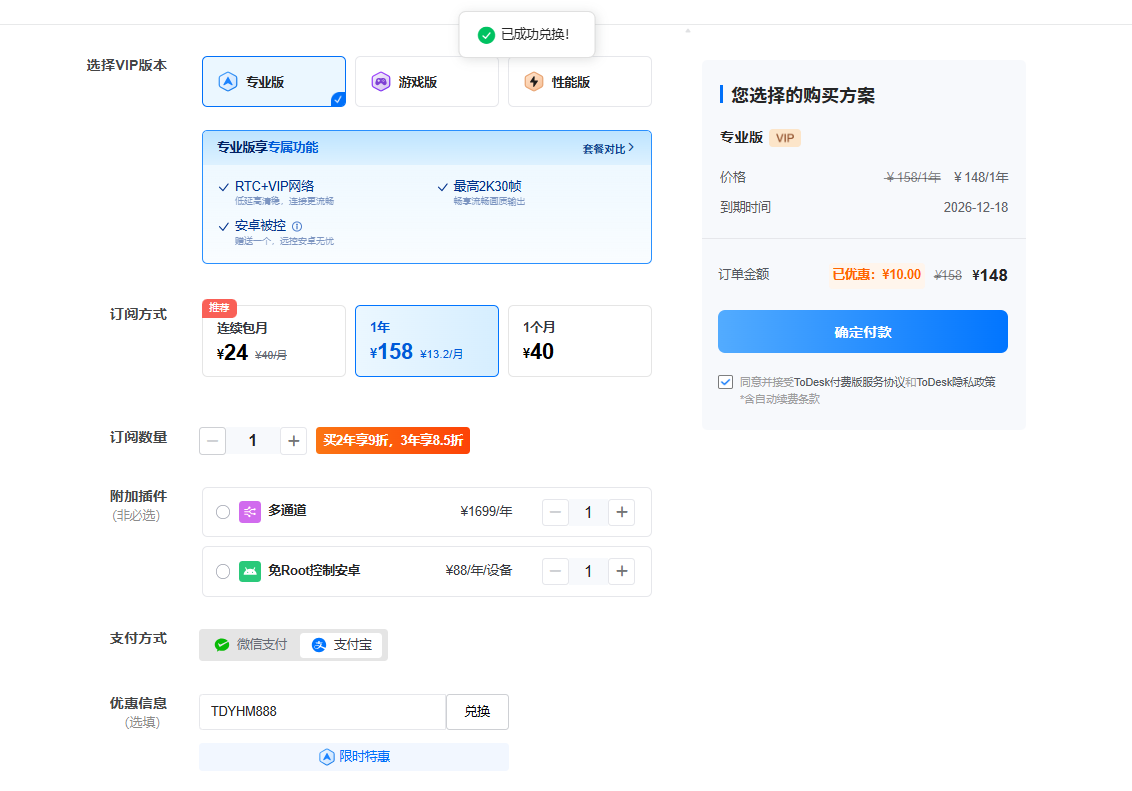Select 支付宝 payment option

(x=341, y=644)
